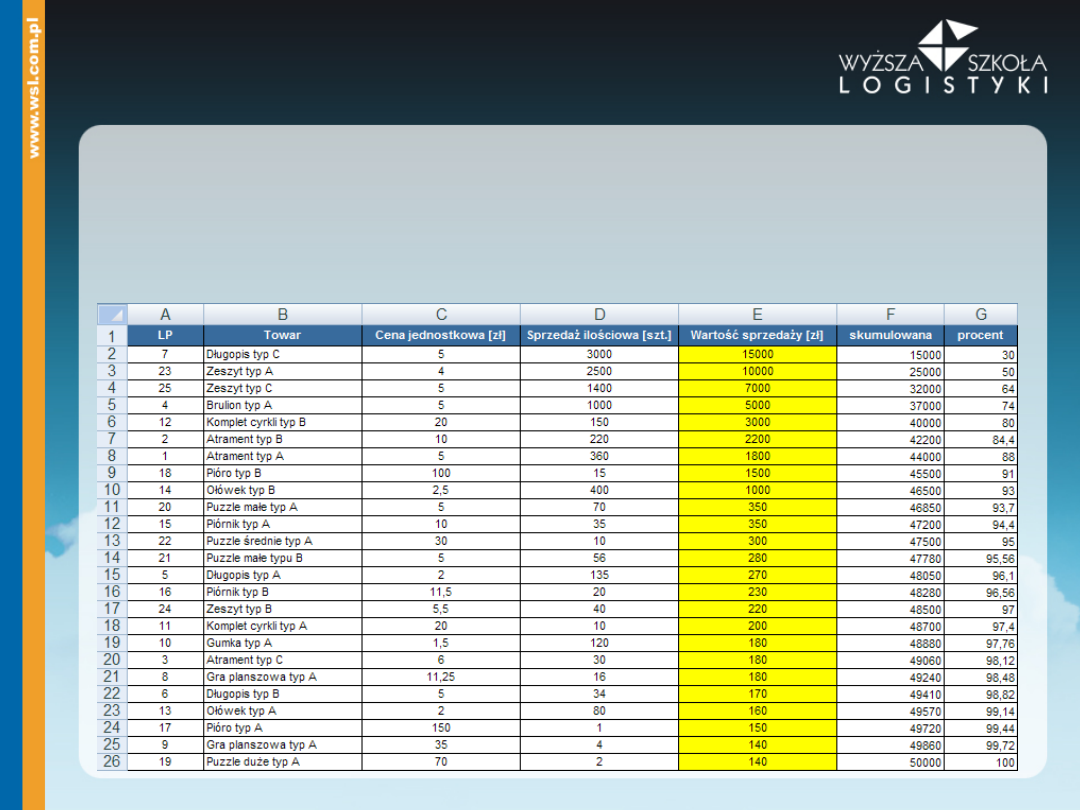Select column E header

point(757,314)
